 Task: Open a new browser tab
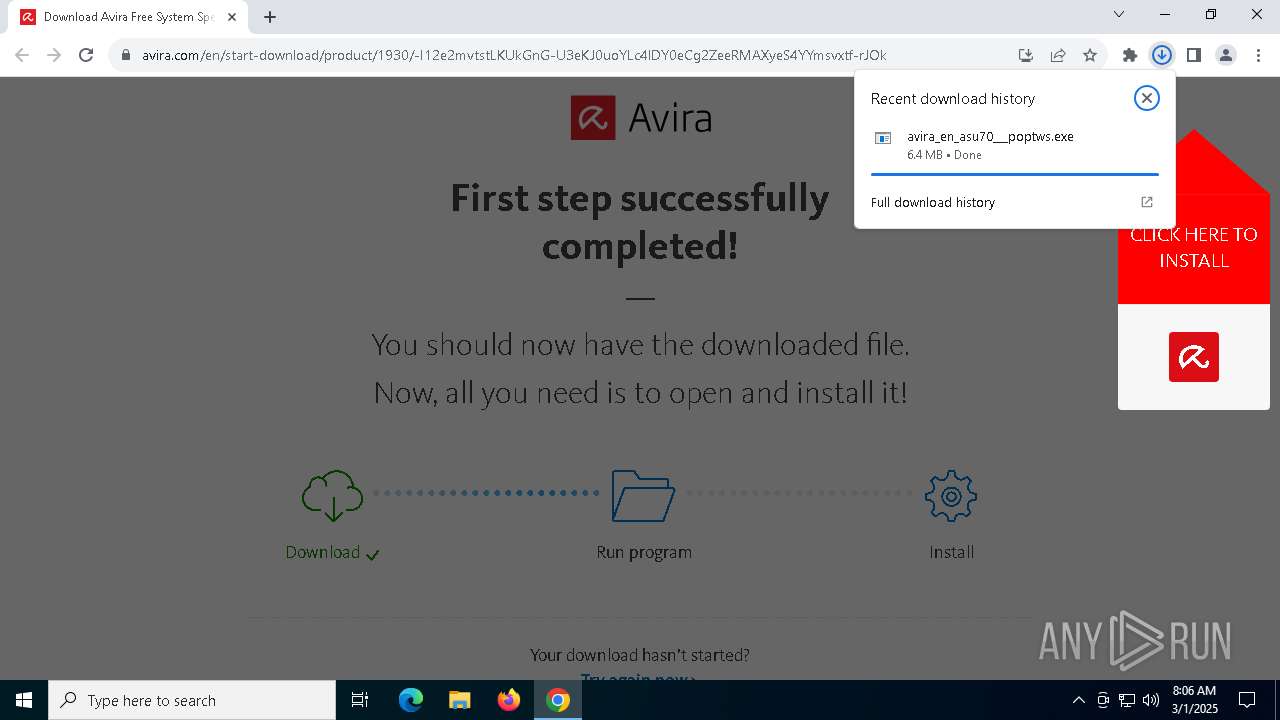[270, 17]
